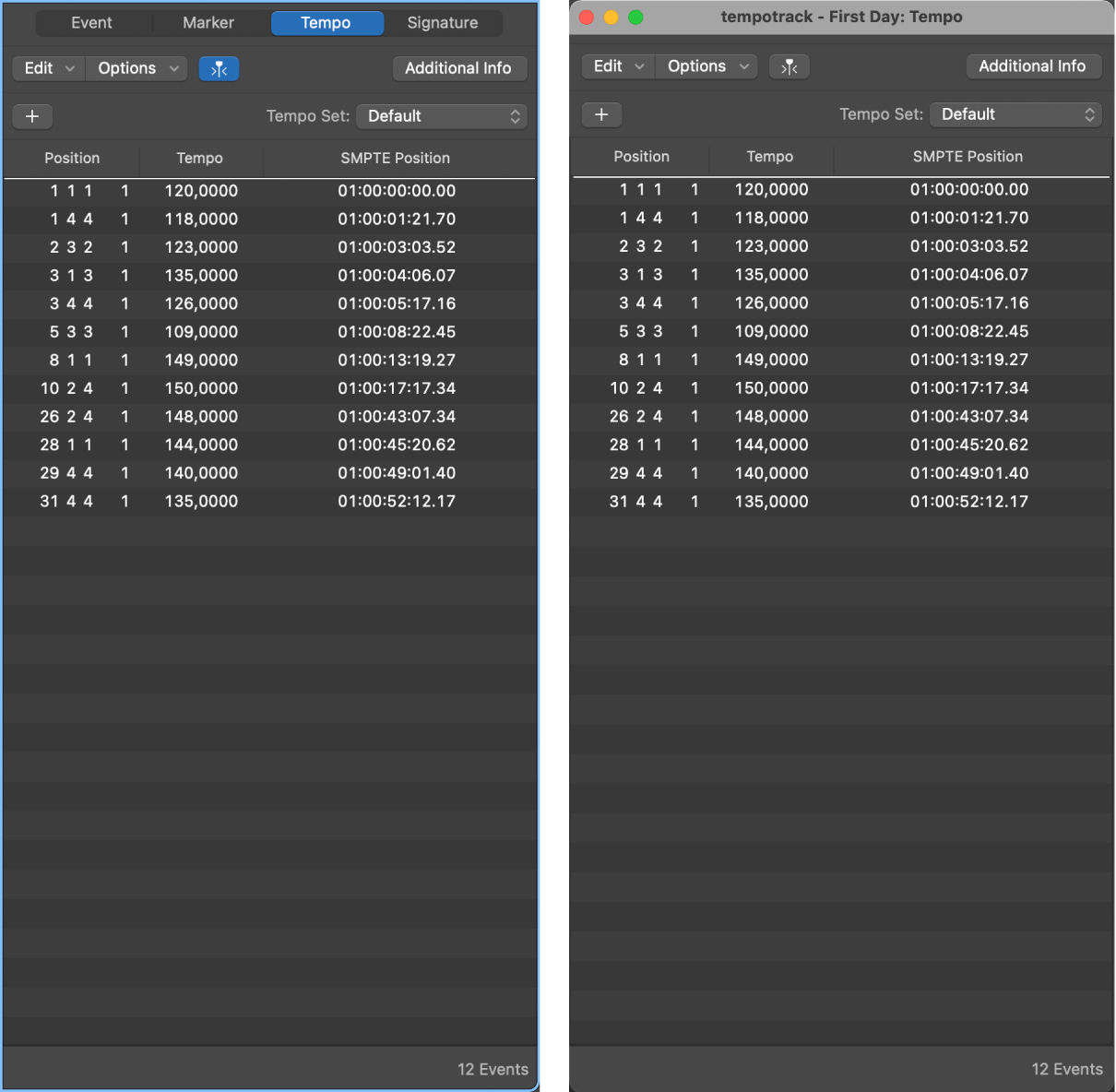The height and width of the screenshot is (1092, 1116).
Task: Switch to the Marker tab
Action: click(x=208, y=22)
